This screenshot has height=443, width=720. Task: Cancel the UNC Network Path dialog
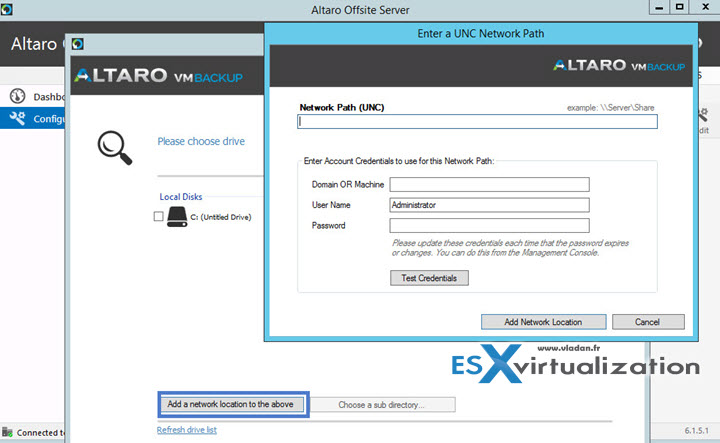point(648,322)
